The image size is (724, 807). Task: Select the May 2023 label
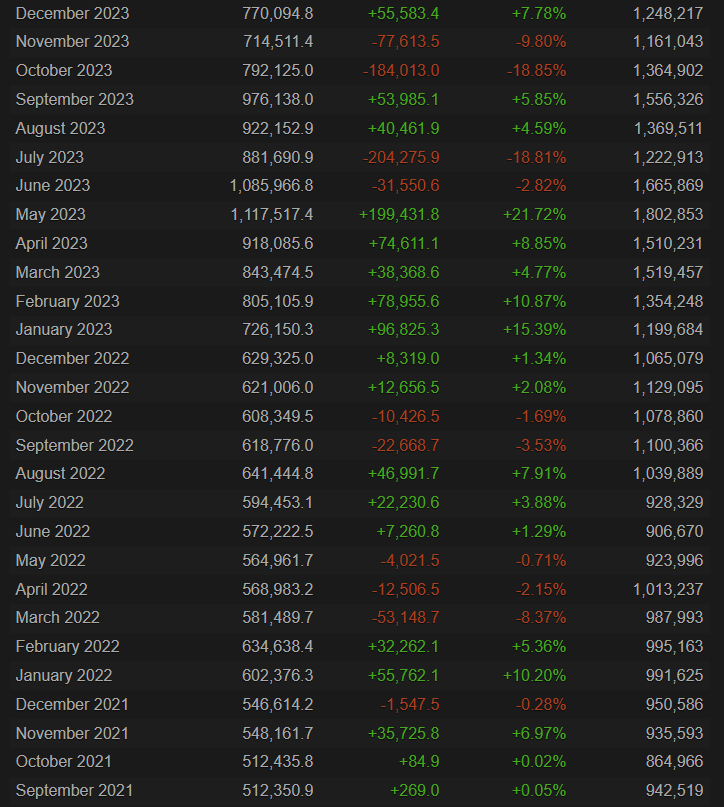pyautogui.click(x=50, y=214)
